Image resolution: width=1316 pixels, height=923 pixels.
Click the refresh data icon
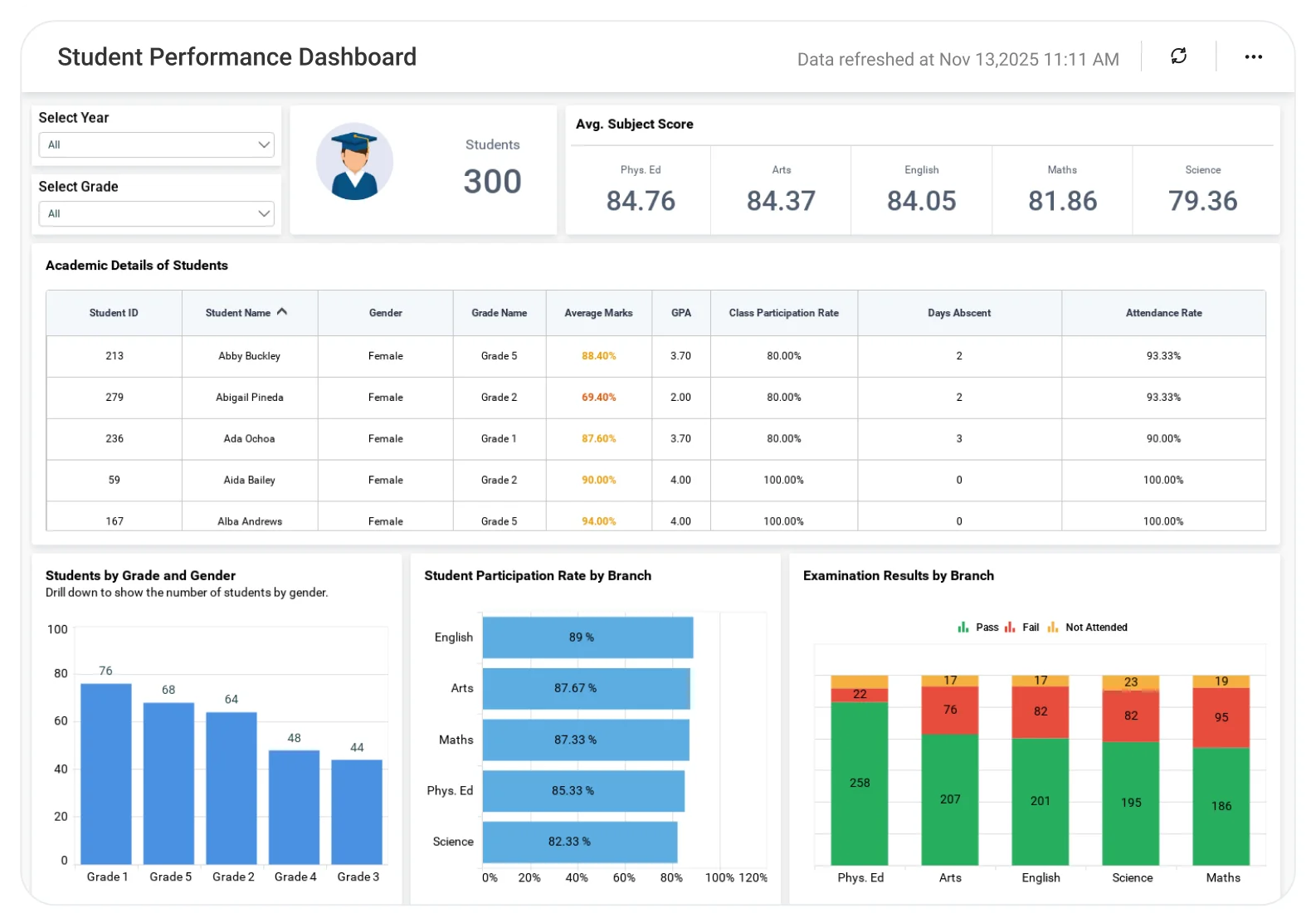pos(1178,56)
